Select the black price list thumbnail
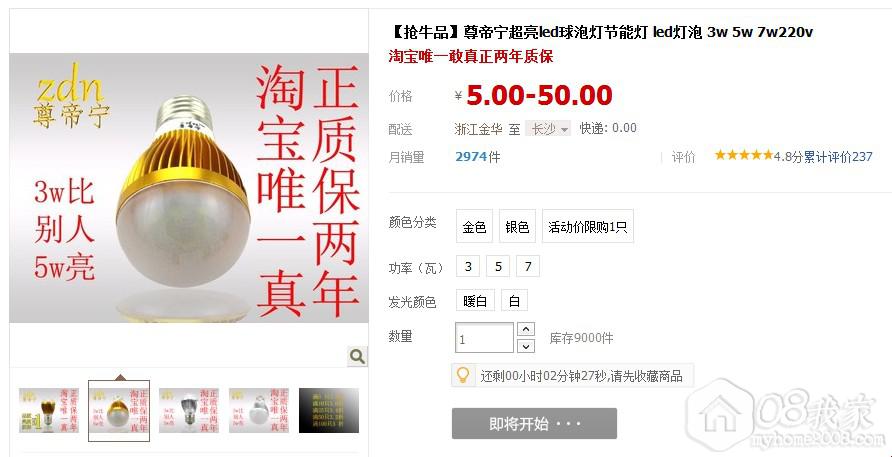Image resolution: width=892 pixels, height=457 pixels. [x=329, y=410]
